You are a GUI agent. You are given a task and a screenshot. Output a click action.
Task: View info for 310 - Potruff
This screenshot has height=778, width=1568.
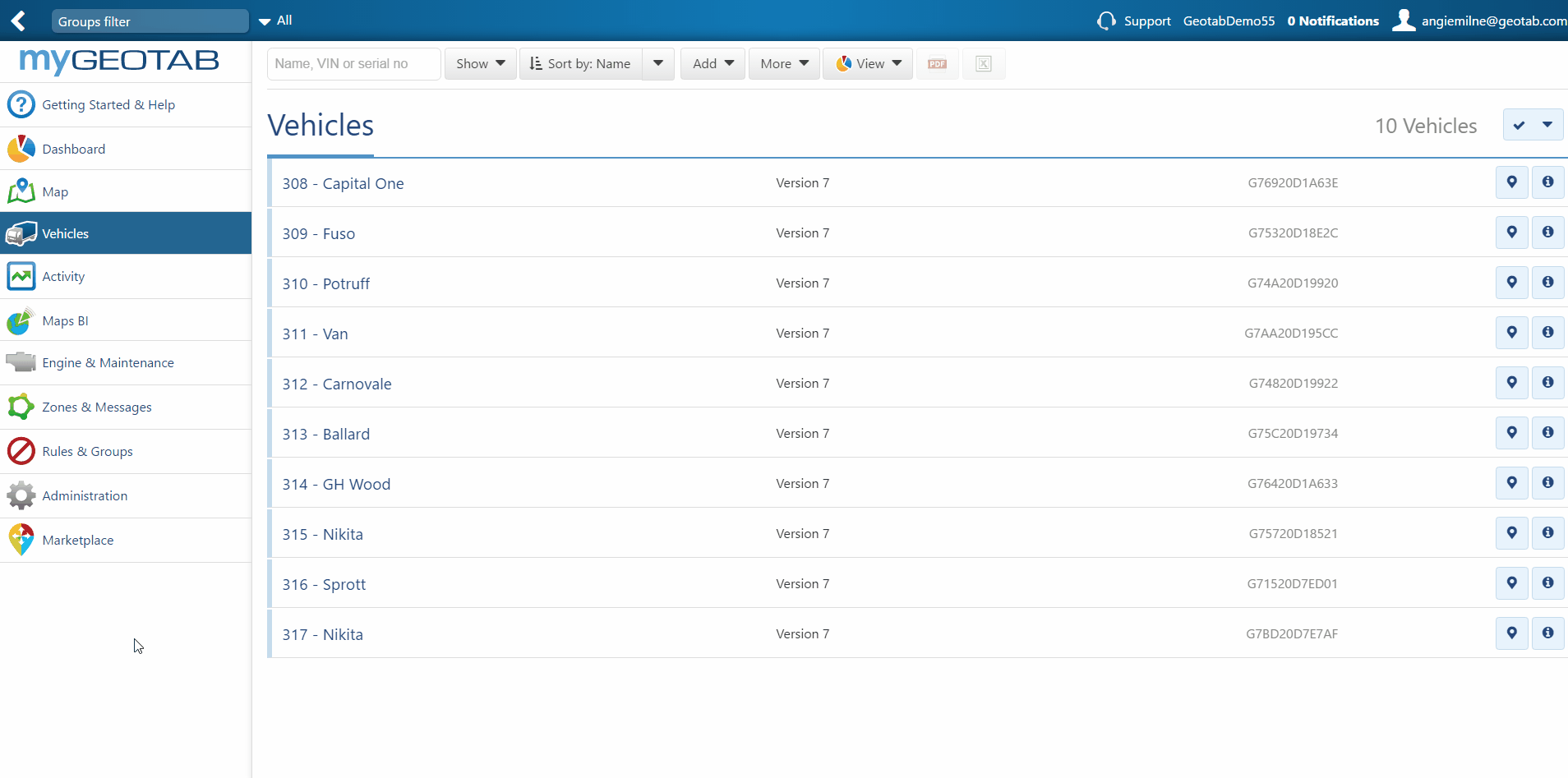1548,283
